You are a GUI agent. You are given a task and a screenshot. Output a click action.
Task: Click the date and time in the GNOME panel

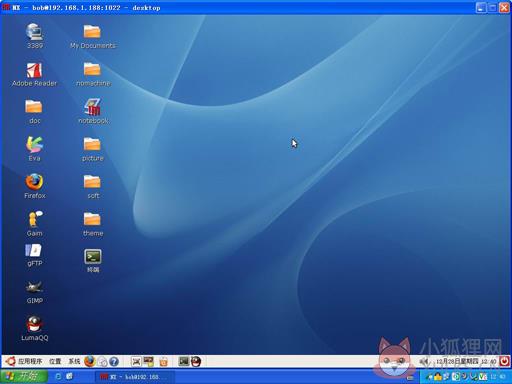(466, 361)
